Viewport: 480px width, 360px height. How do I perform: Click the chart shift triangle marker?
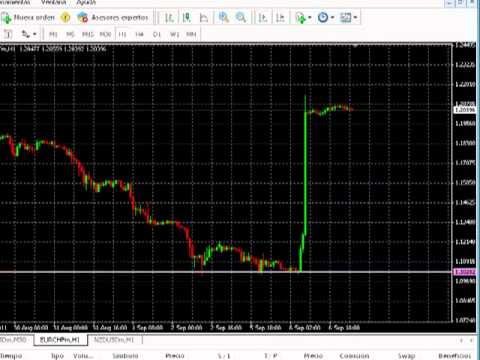[x=355, y=45]
